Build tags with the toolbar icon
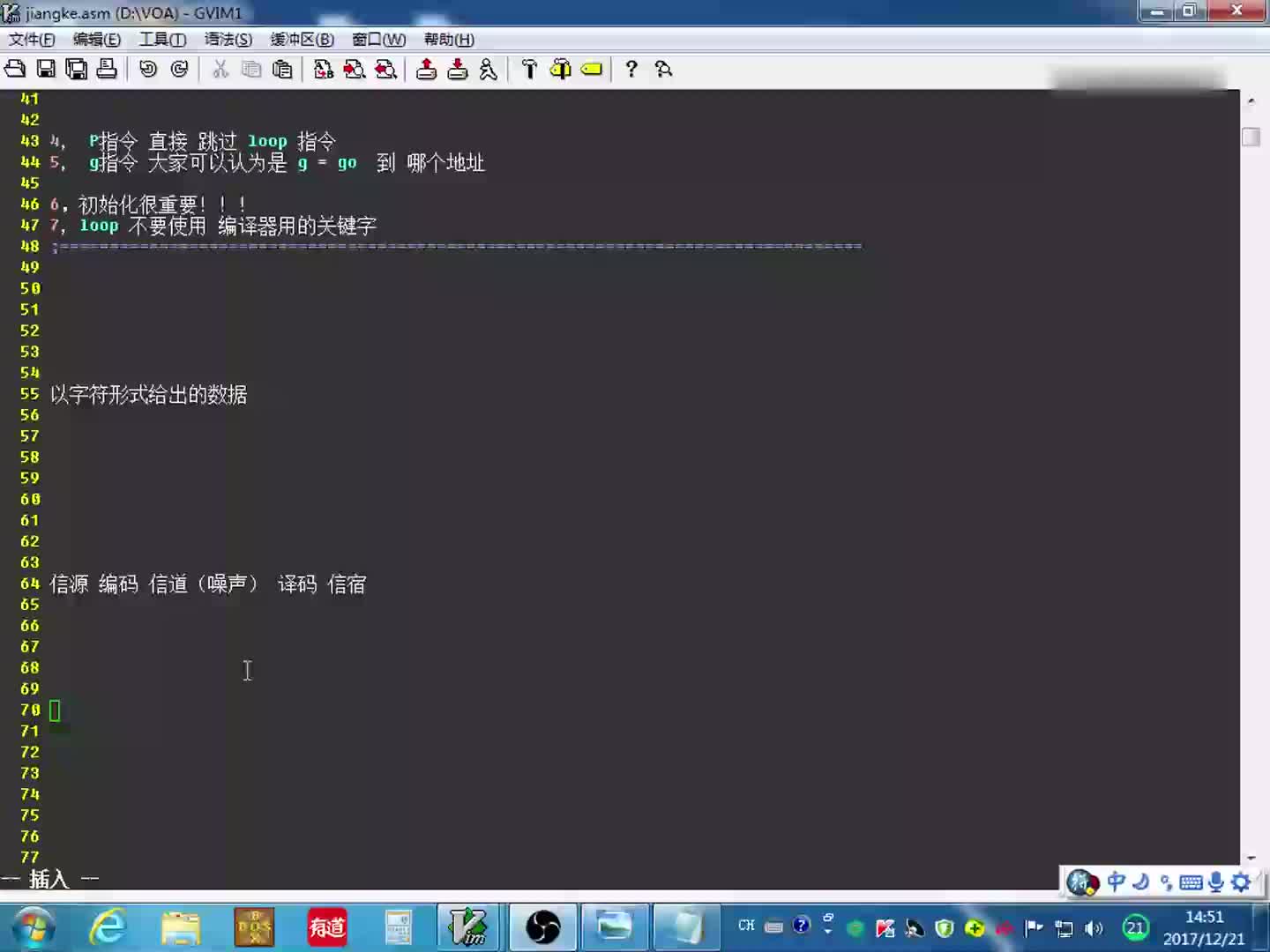Viewport: 1270px width, 952px height. (x=560, y=69)
